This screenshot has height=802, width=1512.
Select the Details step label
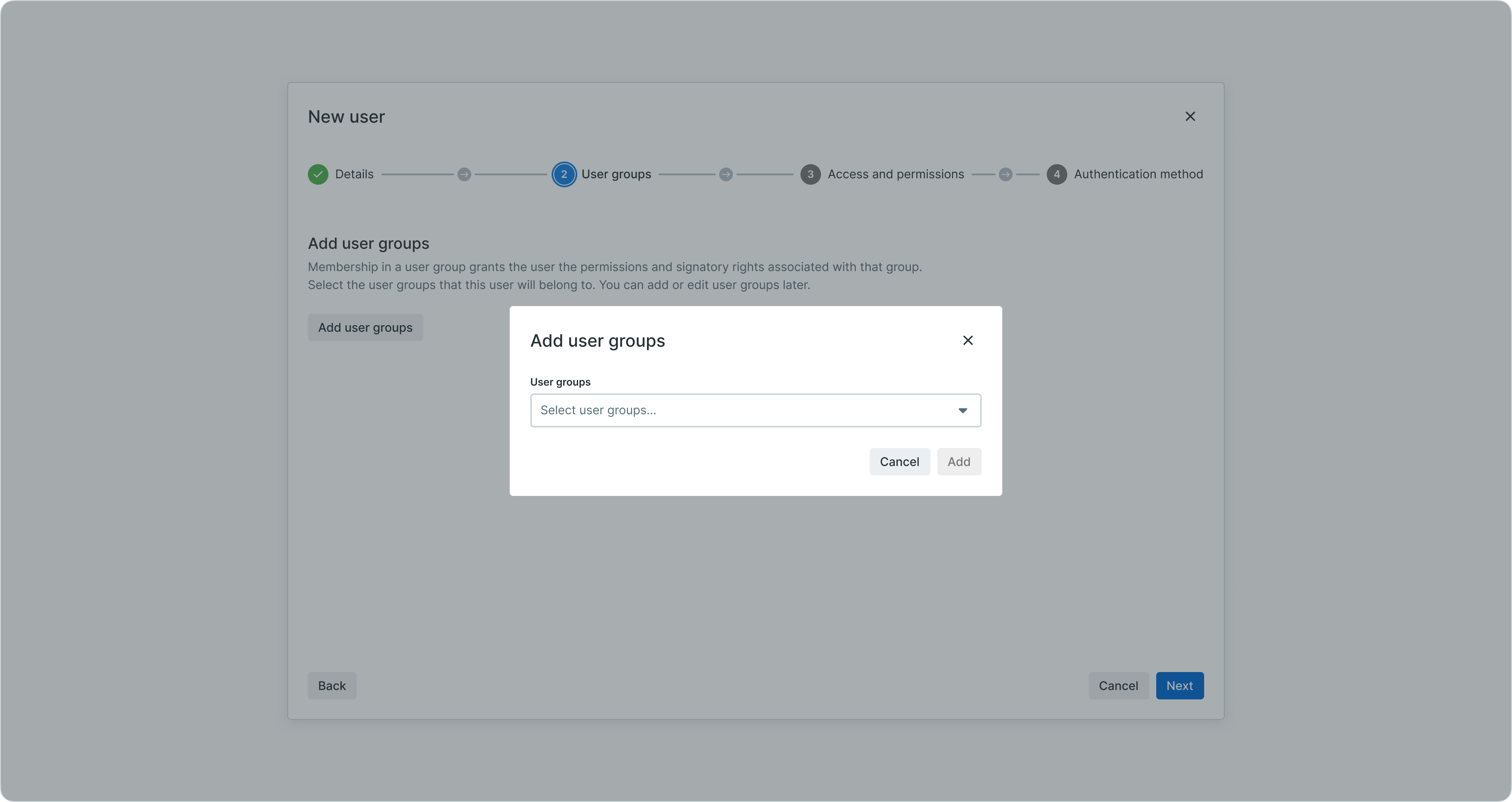click(x=354, y=174)
